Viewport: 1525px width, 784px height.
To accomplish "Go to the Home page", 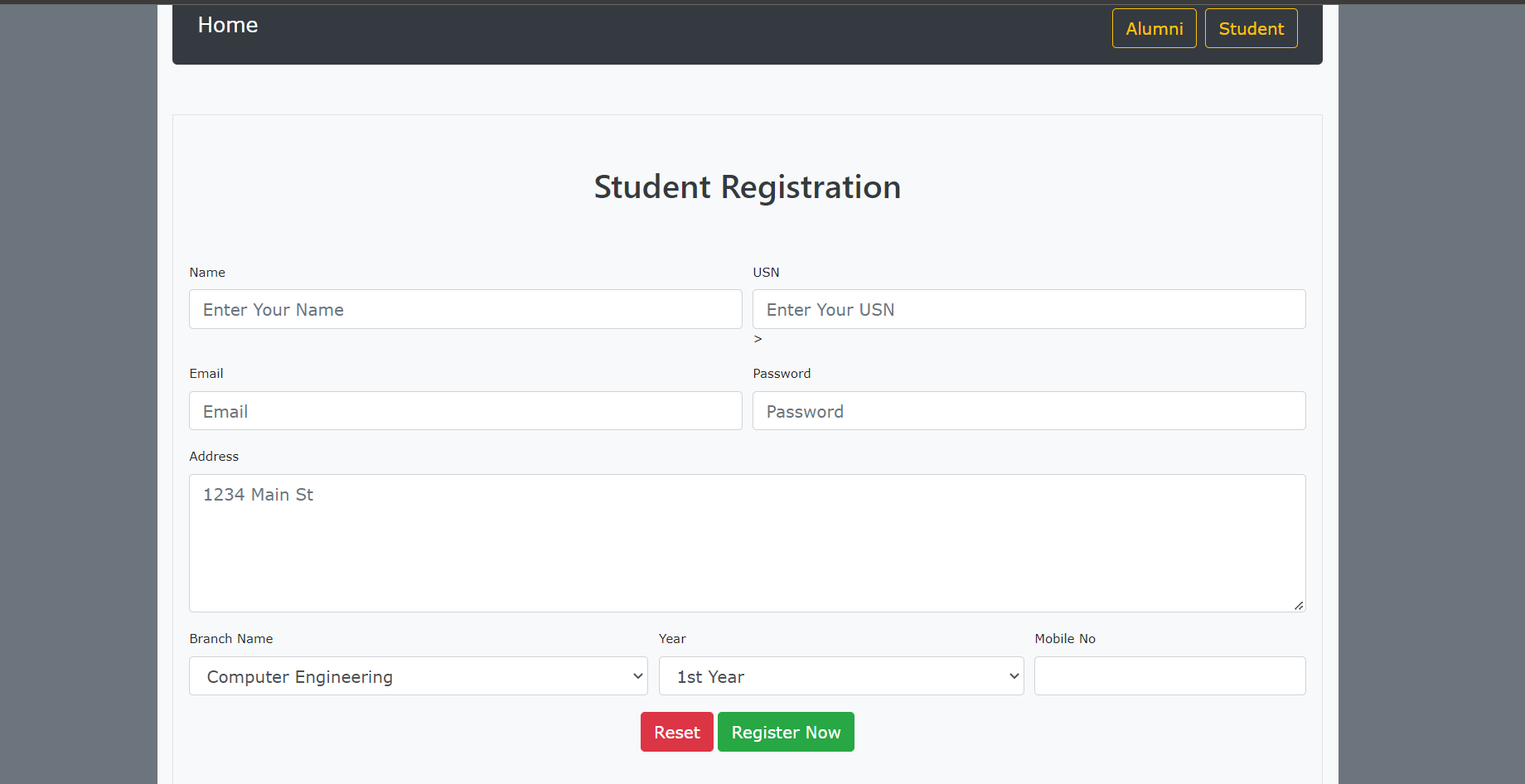I will [227, 25].
